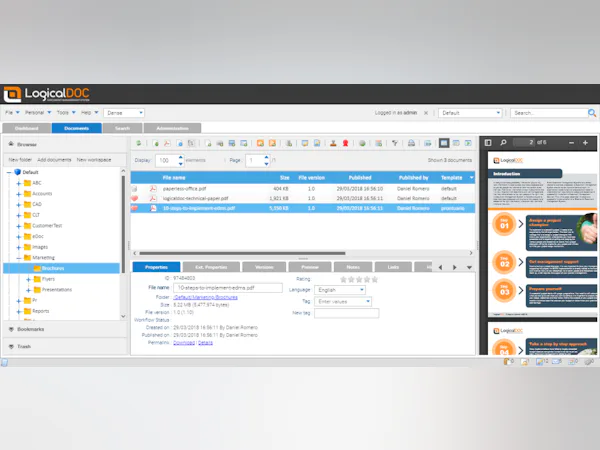The height and width of the screenshot is (450, 600).
Task: Zoom in with the PDF viewer plus
Action: (x=585, y=143)
